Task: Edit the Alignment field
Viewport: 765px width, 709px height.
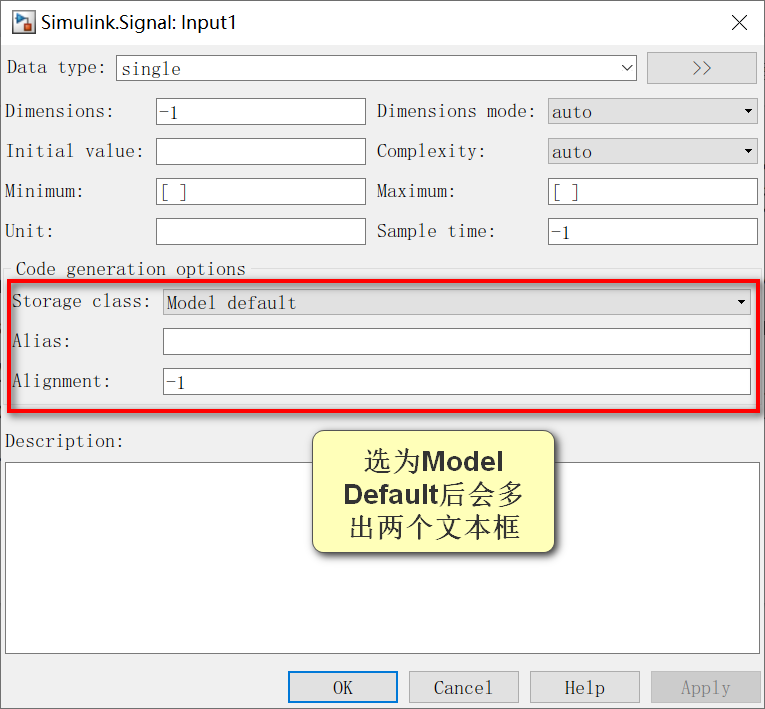Action: pos(457,382)
